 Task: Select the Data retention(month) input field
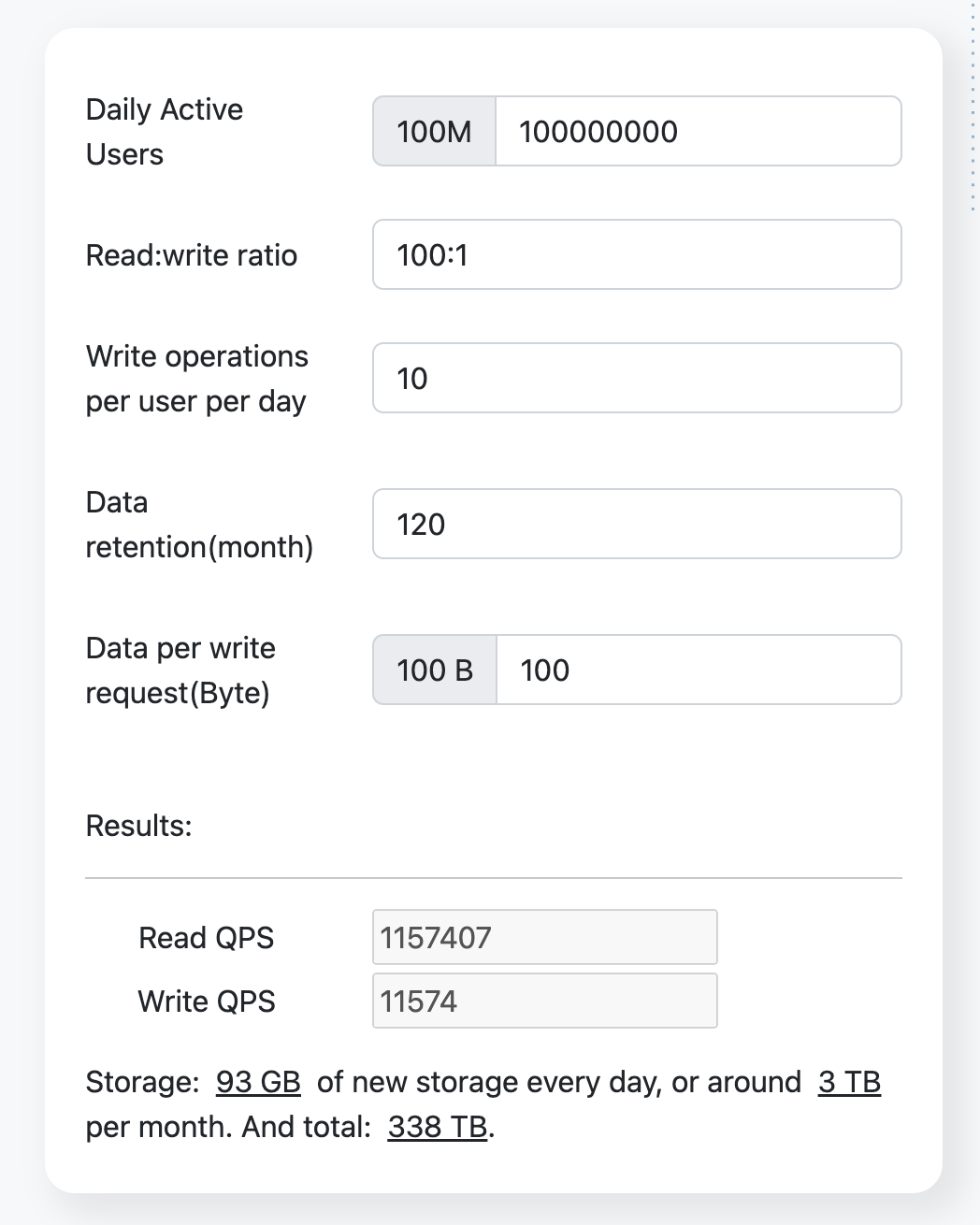coord(637,524)
